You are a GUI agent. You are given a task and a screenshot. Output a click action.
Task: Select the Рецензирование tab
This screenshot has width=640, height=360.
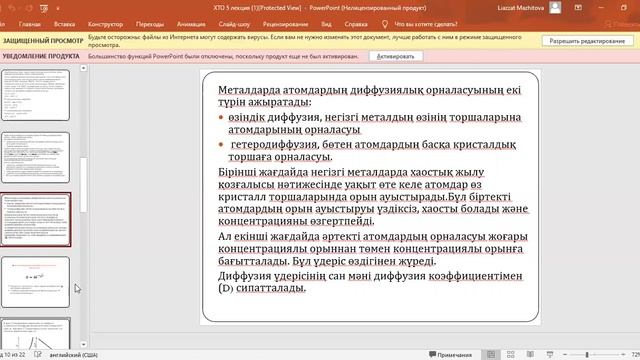tap(285, 24)
